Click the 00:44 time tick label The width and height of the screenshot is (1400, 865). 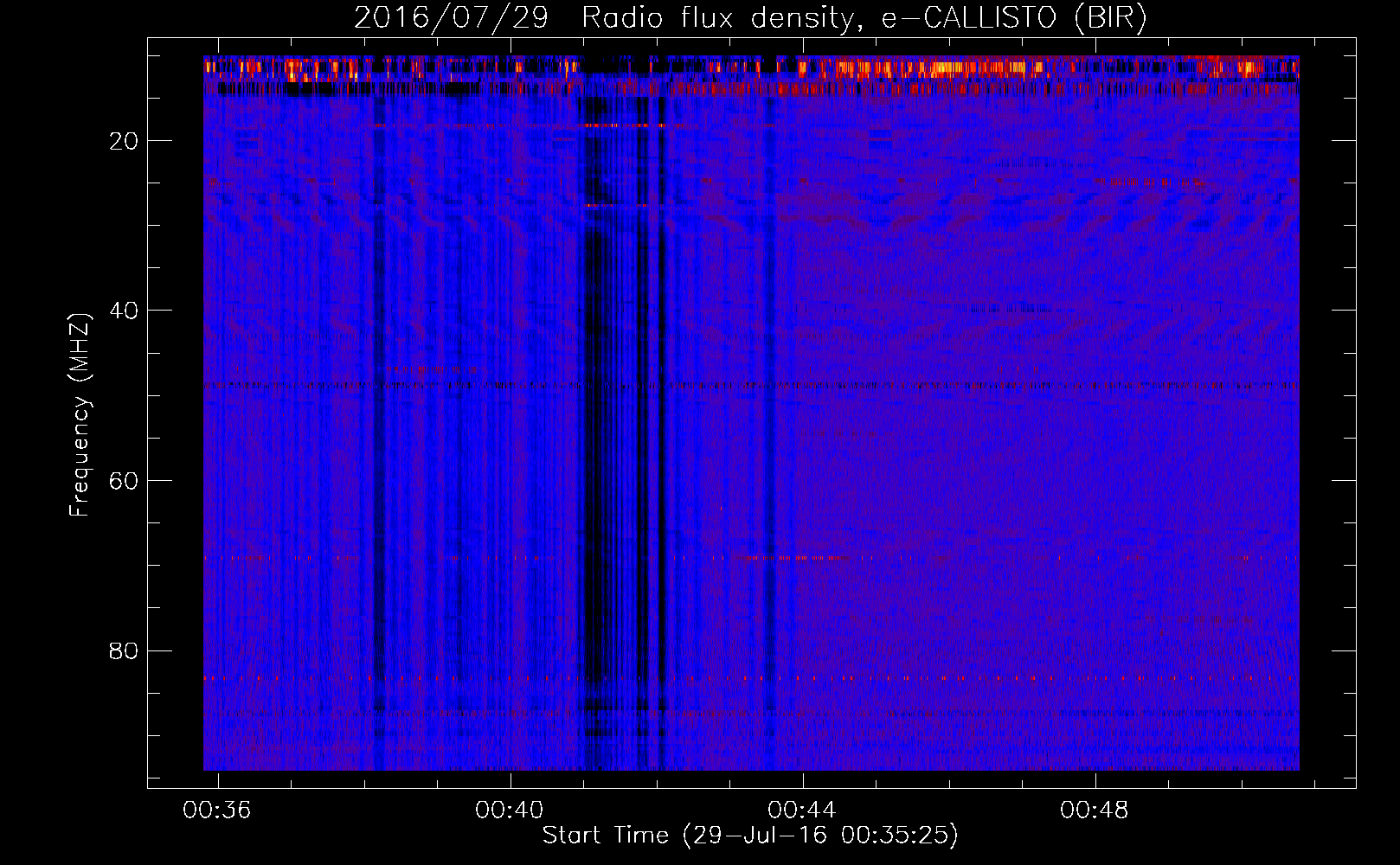pos(802,810)
